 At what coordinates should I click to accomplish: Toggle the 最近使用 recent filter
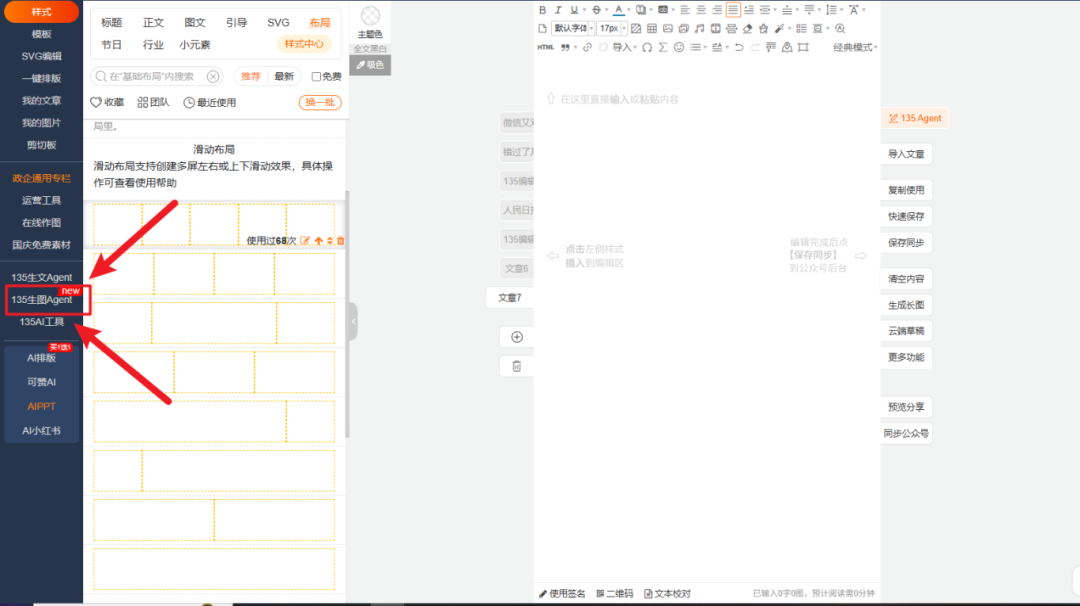tap(209, 103)
